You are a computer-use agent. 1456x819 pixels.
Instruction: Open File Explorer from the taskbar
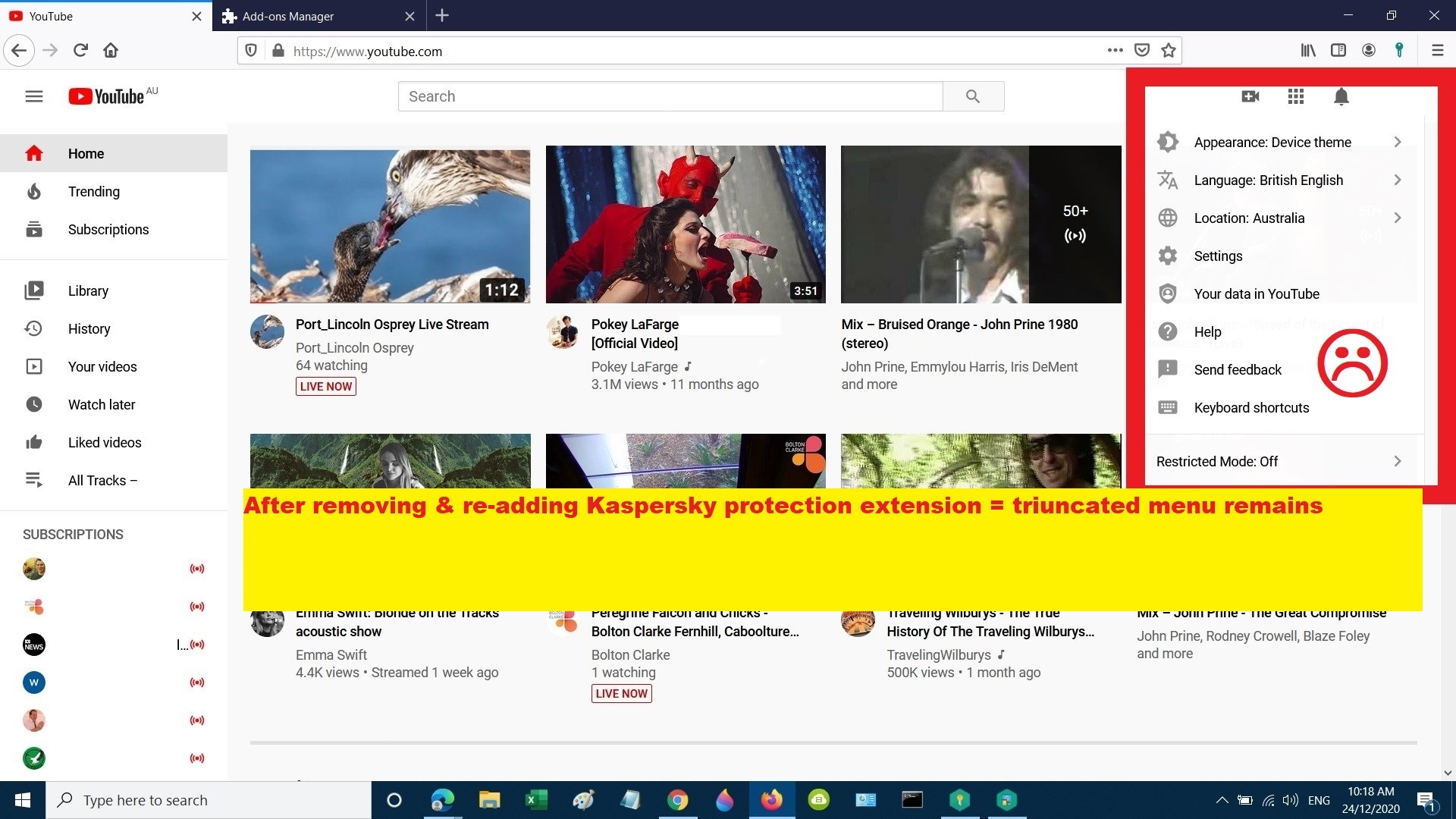tap(489, 800)
